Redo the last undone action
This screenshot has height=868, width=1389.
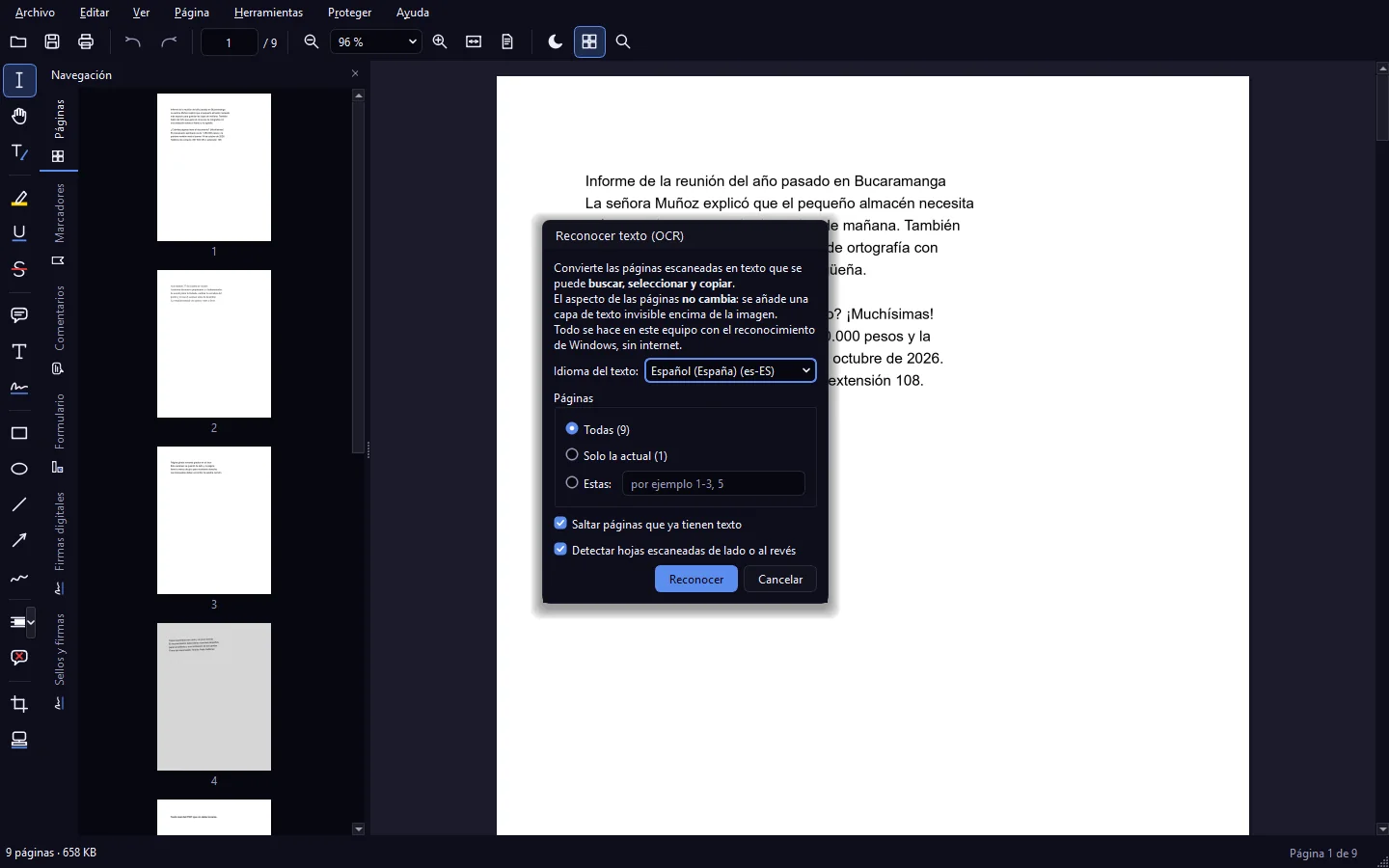pos(169,41)
